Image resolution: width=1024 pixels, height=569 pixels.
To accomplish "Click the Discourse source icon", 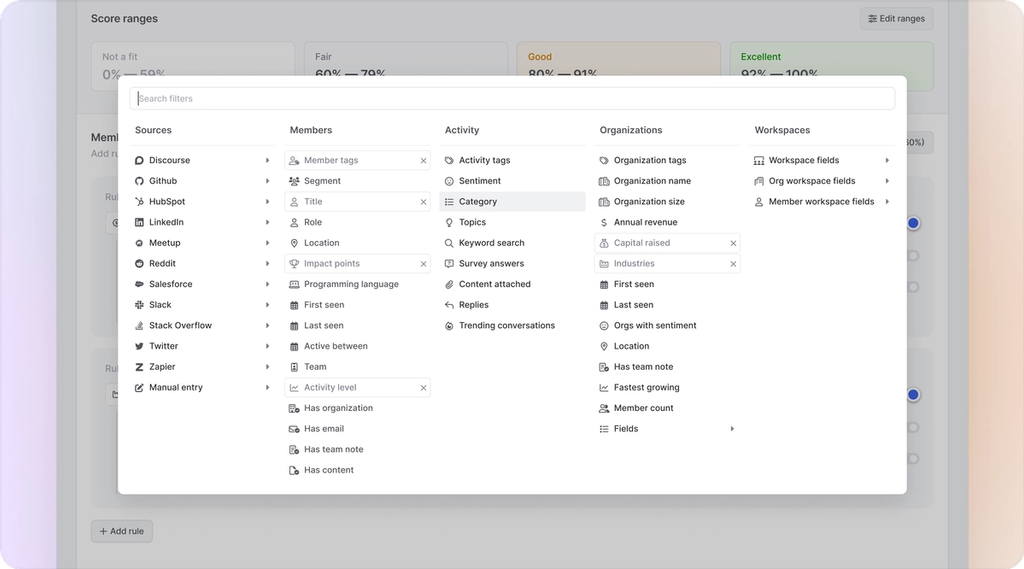I will click(x=139, y=160).
